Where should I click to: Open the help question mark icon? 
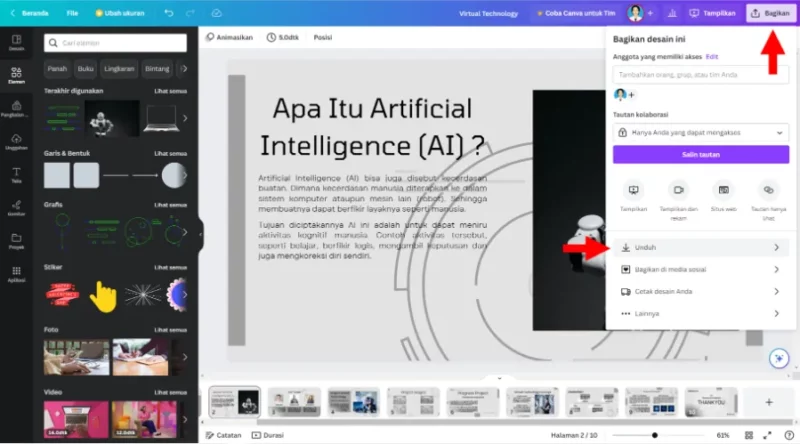789,435
